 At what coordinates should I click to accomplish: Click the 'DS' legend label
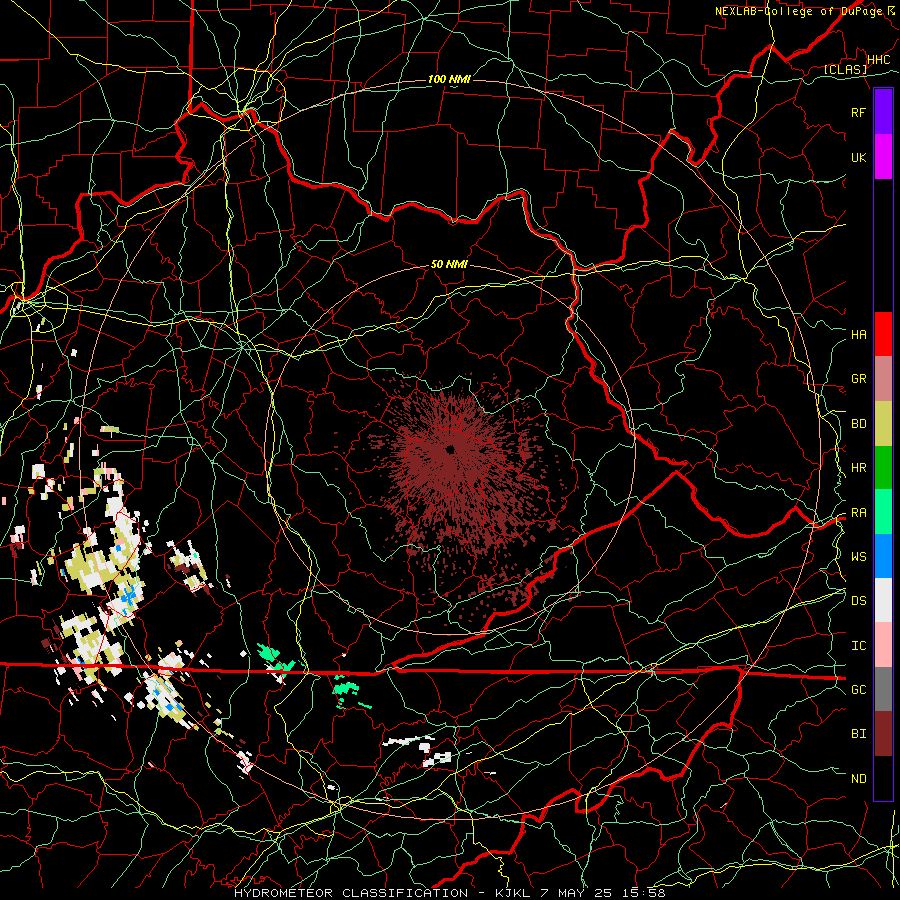point(858,601)
